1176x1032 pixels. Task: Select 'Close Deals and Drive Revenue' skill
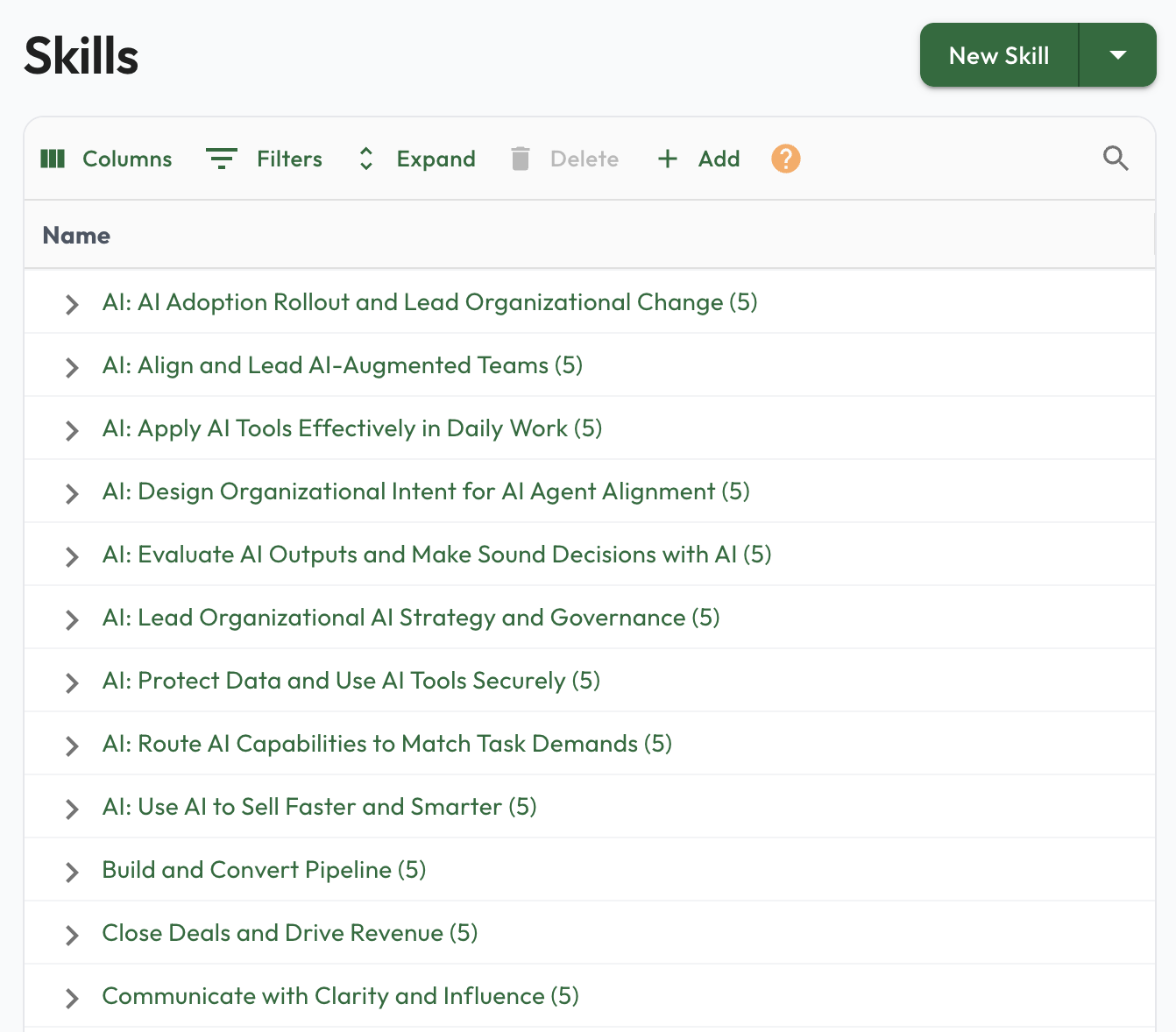tap(289, 933)
